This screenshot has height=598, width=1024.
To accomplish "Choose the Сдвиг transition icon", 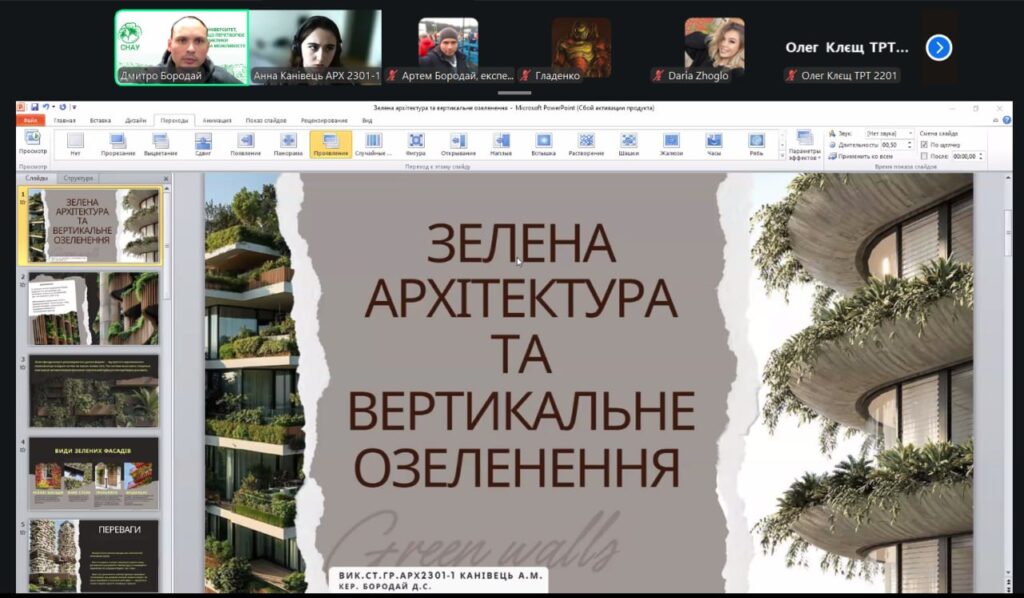I will pyautogui.click(x=203, y=144).
